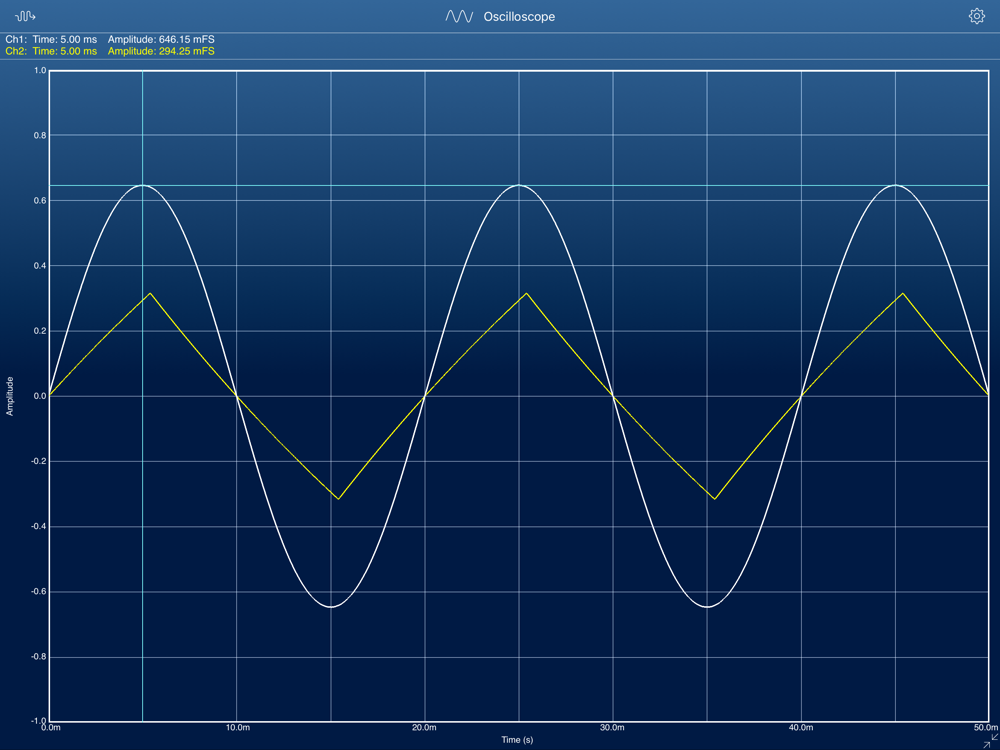Click the 0.8 amplitude axis label
The width and height of the screenshot is (1000, 750).
39,135
